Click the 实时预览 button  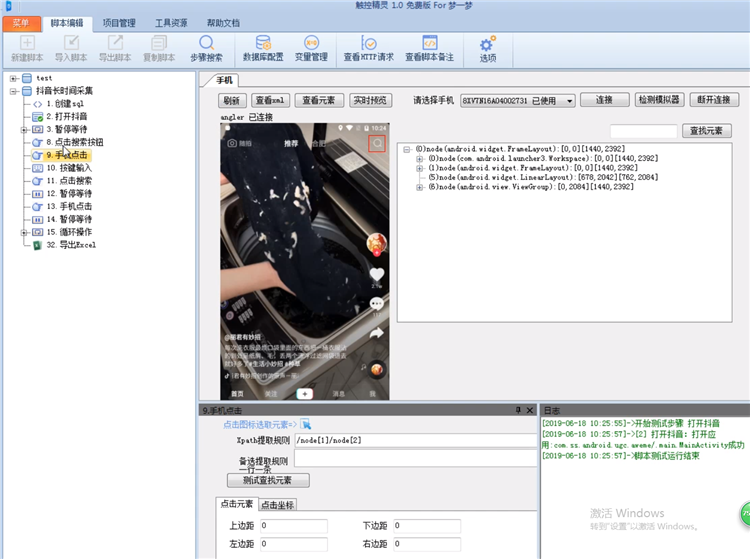(369, 101)
